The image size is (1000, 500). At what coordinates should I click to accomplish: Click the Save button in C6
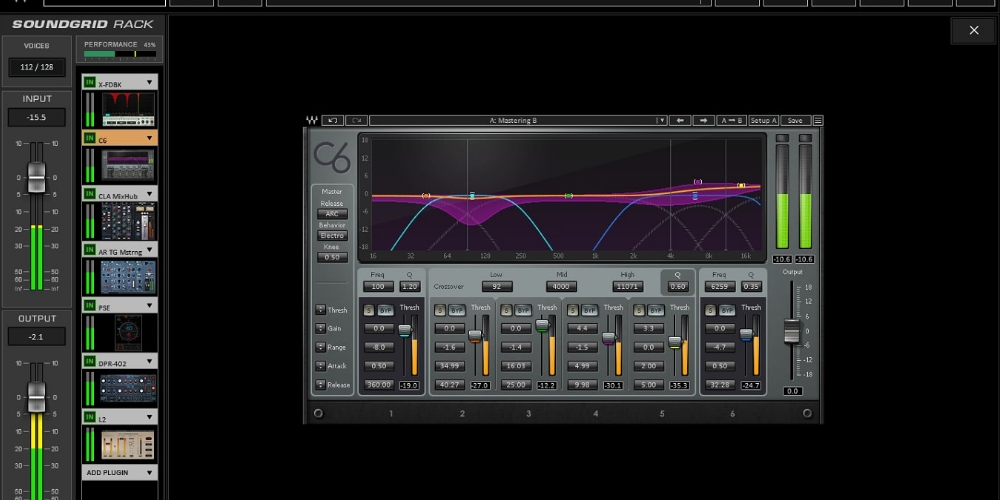coord(795,121)
